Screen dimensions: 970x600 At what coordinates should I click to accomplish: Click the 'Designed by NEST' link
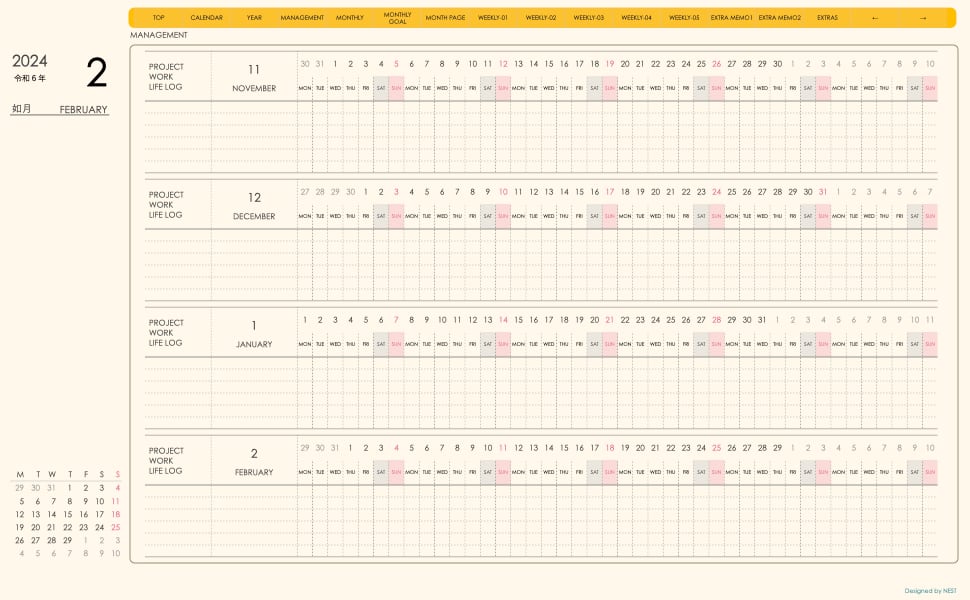[x=930, y=591]
